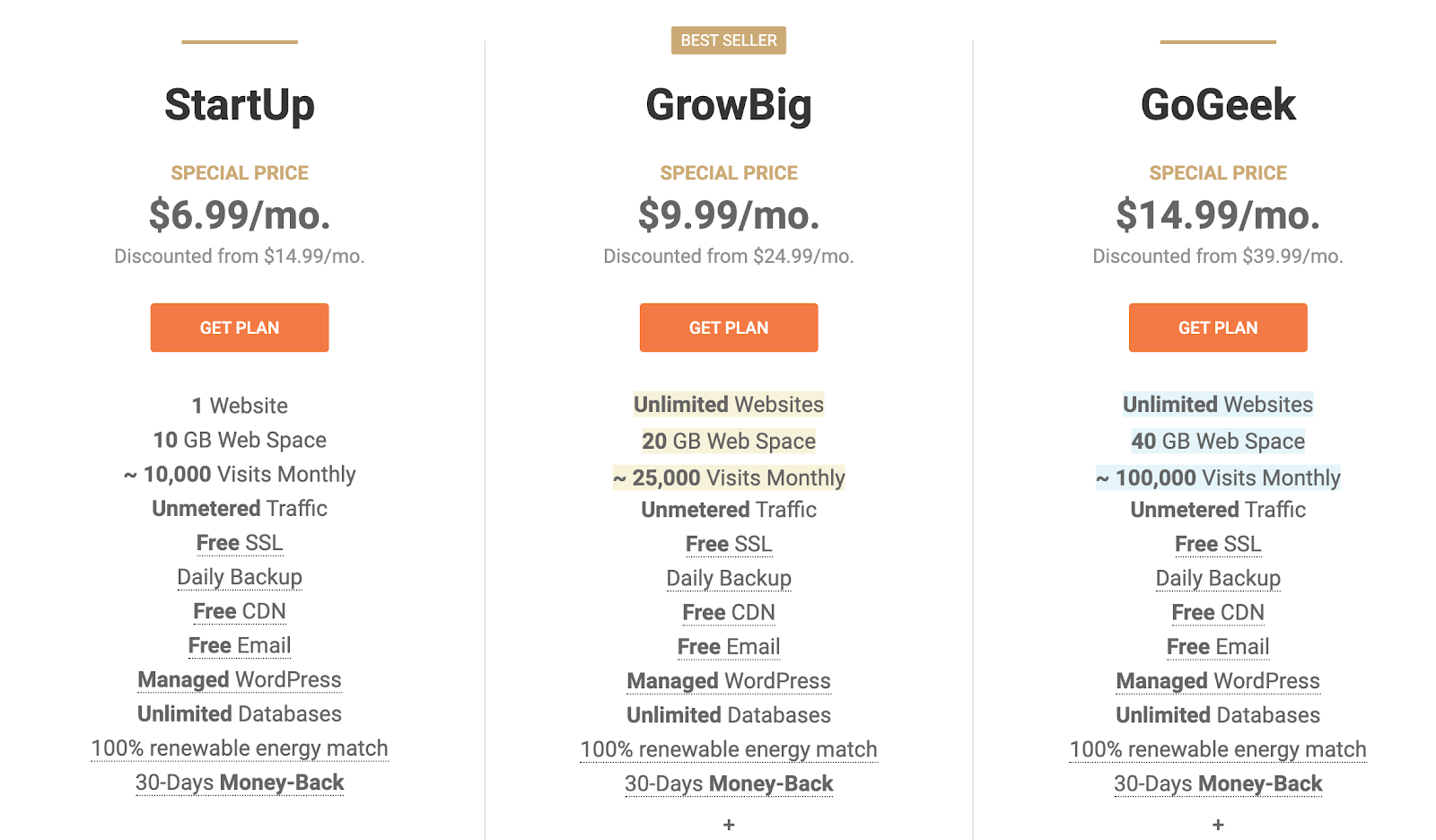1436x840 pixels.
Task: Click highlighted 100,000 Visits Monthly in GoGeek
Action: tap(1218, 477)
